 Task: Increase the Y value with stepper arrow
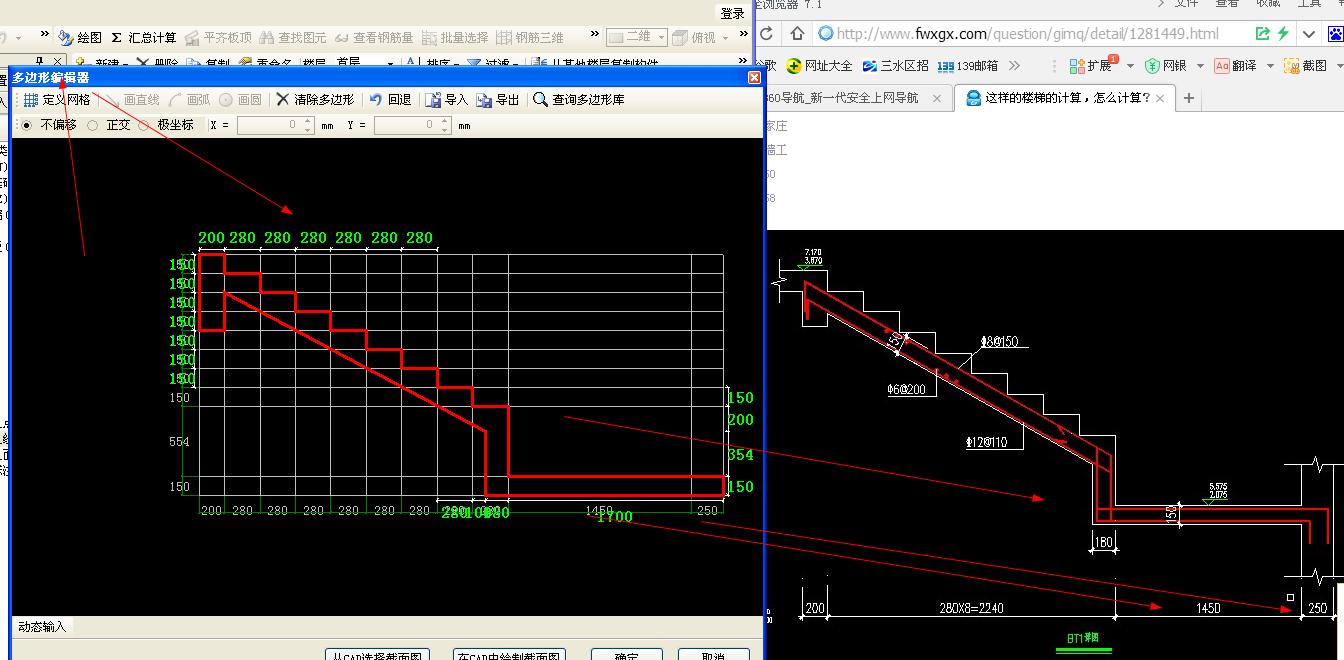(x=445, y=121)
